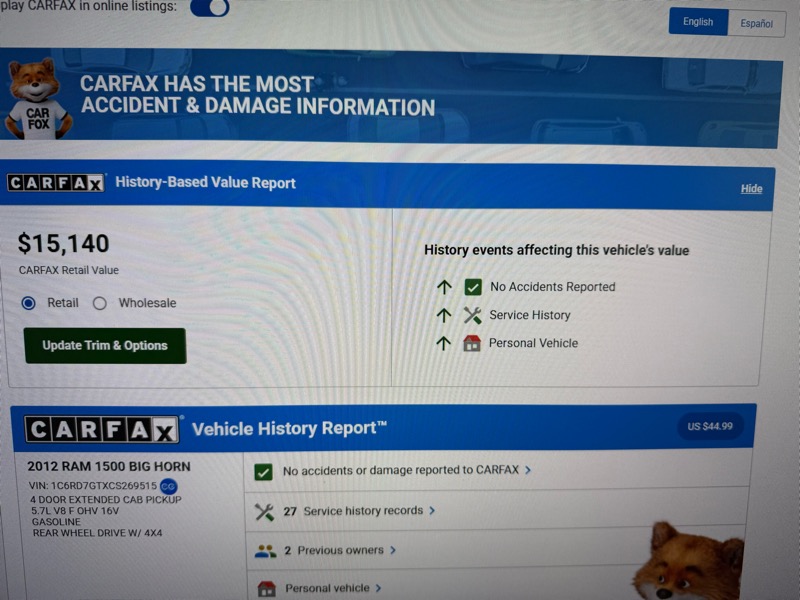Click the CARFAX Vehicle History Report logo
This screenshot has width=800, height=600.
point(102,430)
